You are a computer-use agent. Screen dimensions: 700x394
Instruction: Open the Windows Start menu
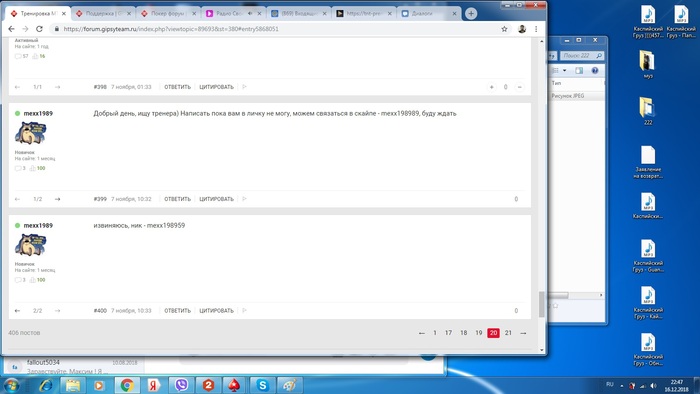[11, 385]
